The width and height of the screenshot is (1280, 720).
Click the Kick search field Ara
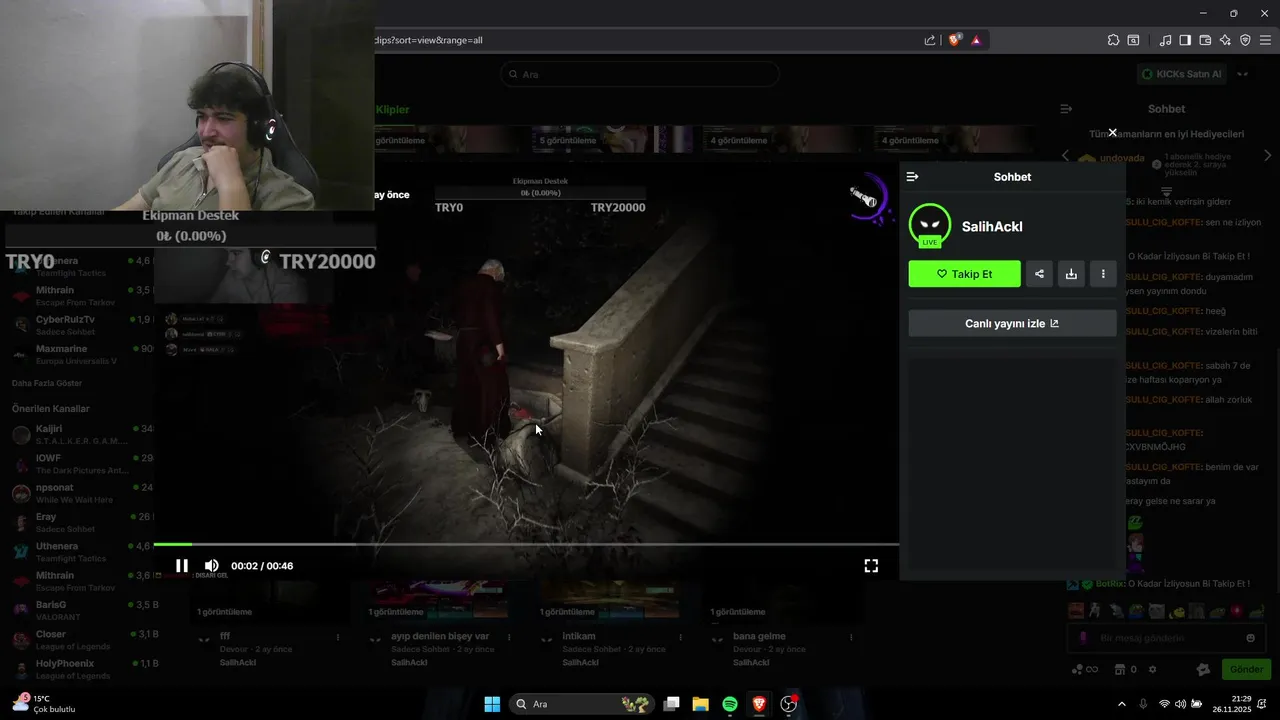(640, 74)
